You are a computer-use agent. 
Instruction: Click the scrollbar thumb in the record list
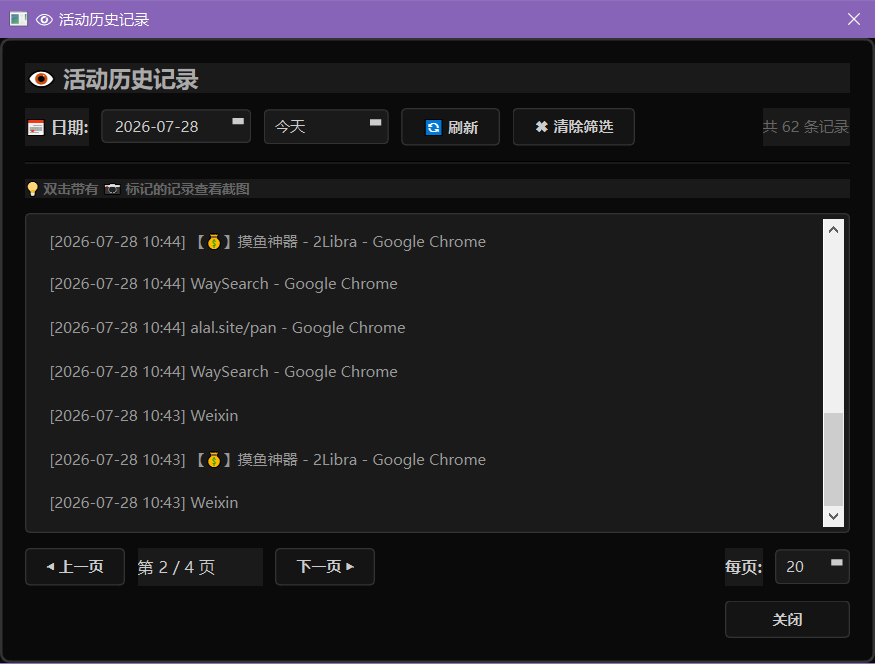(x=833, y=459)
